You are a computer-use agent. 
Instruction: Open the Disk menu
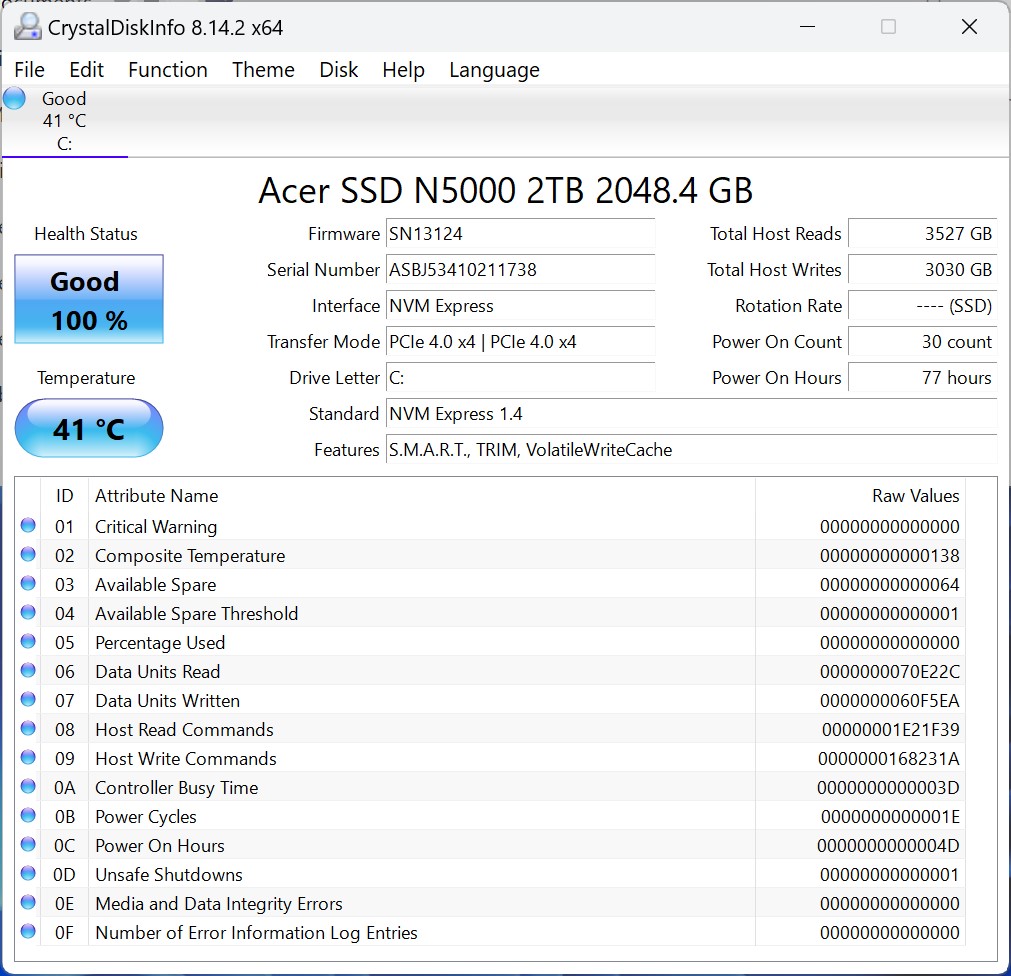338,70
